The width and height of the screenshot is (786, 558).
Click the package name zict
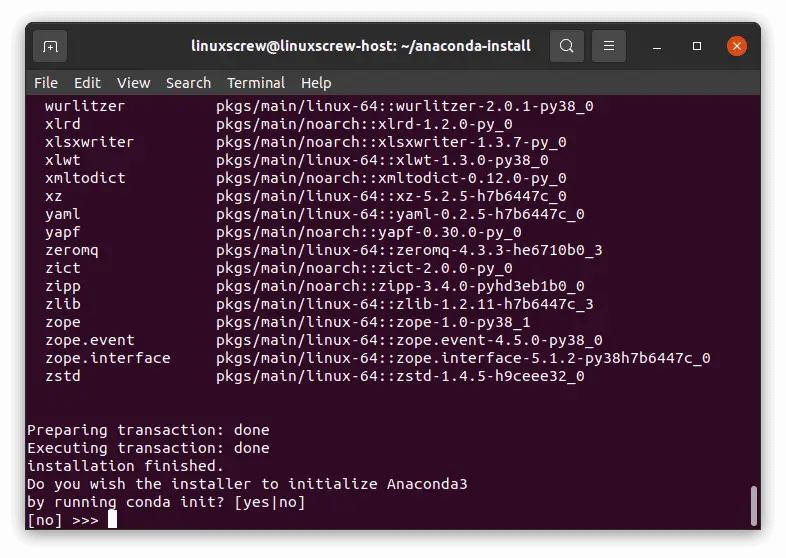(x=63, y=268)
